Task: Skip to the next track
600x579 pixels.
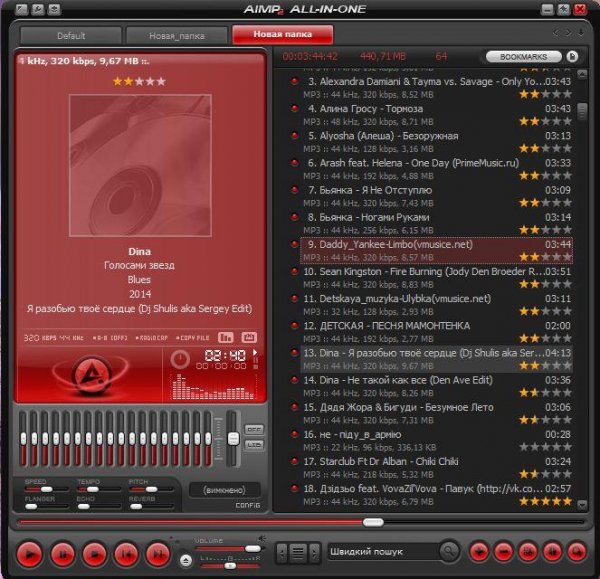Action: pos(158,553)
